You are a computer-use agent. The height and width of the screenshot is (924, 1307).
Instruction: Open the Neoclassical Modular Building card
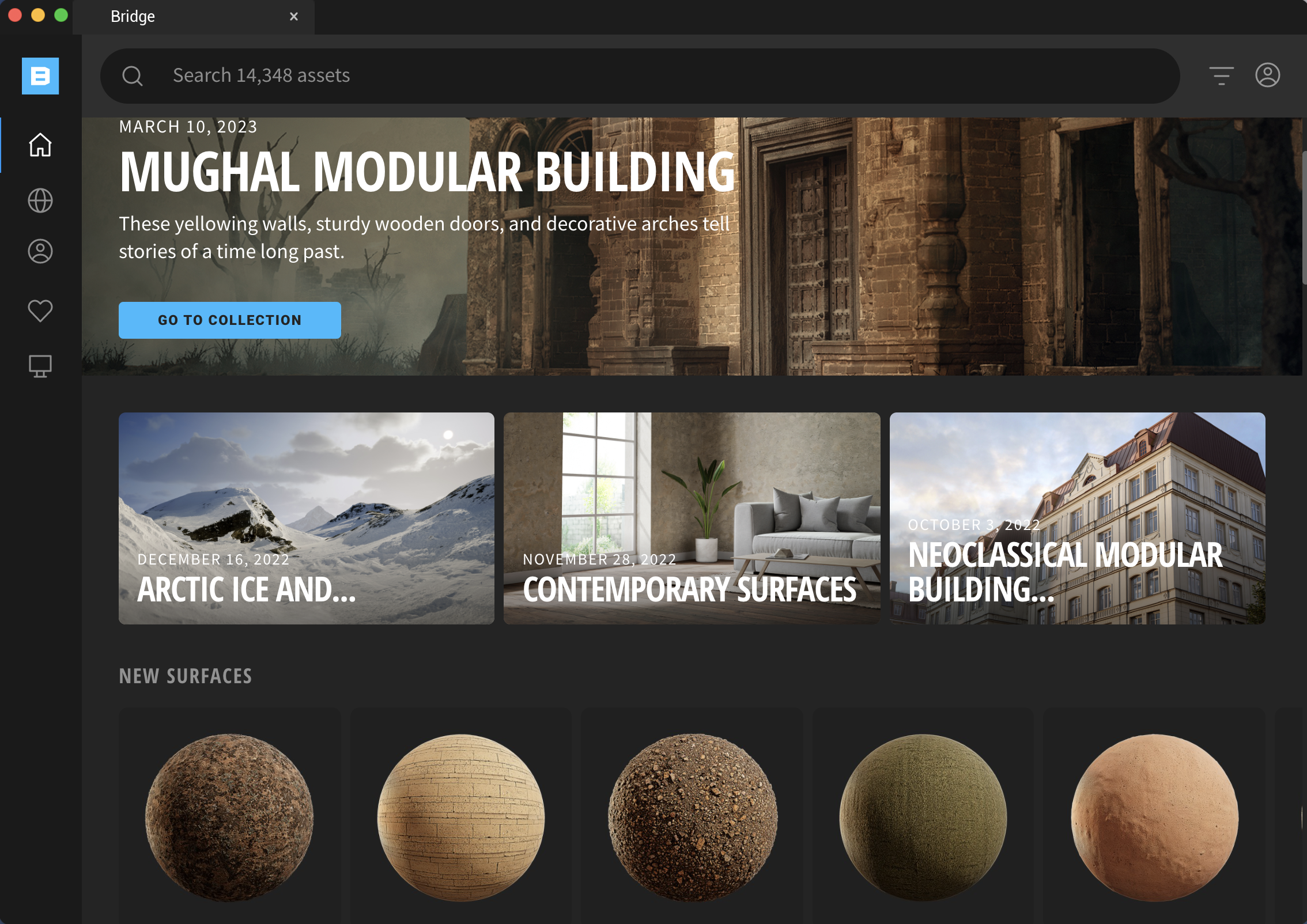pos(1077,518)
